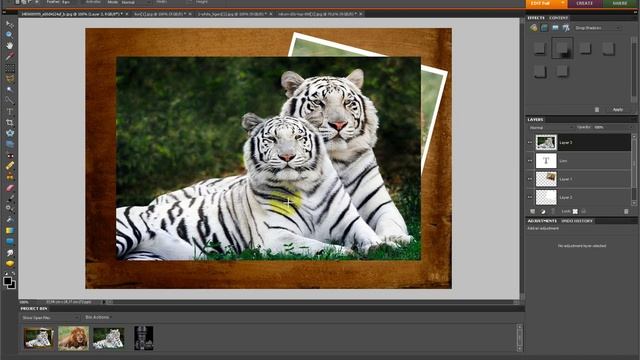Select the first drop shadow style
Viewport: 640px width, 360px height.
tap(540, 48)
